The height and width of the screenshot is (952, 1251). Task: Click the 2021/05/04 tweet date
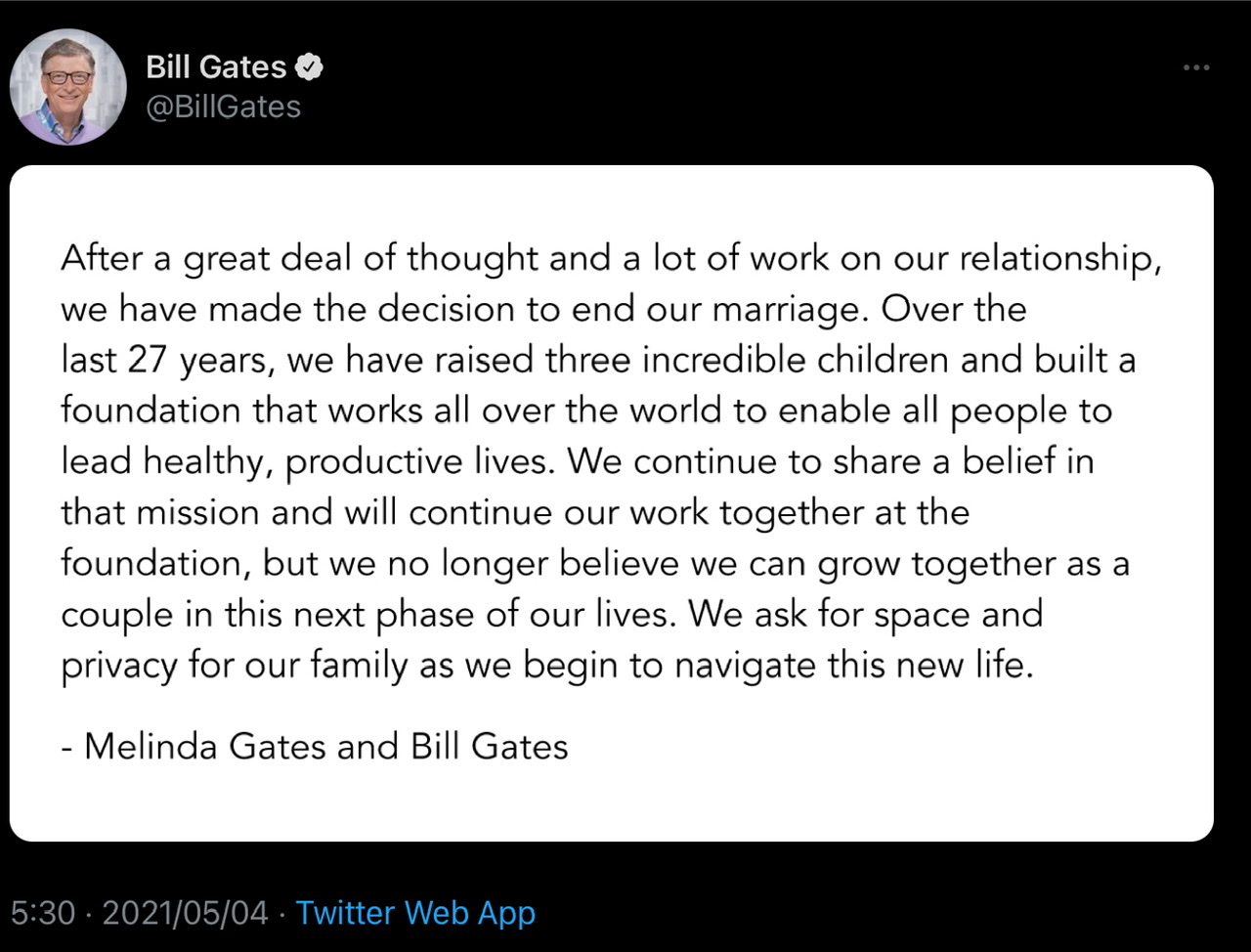pos(185,912)
